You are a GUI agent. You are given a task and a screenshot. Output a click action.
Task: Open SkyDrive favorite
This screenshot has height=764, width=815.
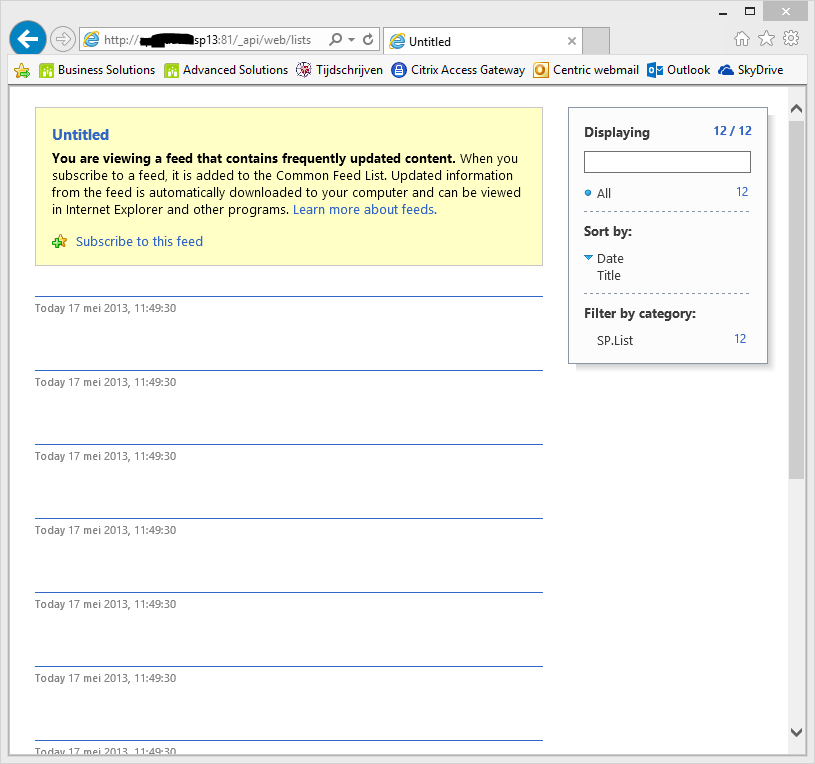coord(751,70)
